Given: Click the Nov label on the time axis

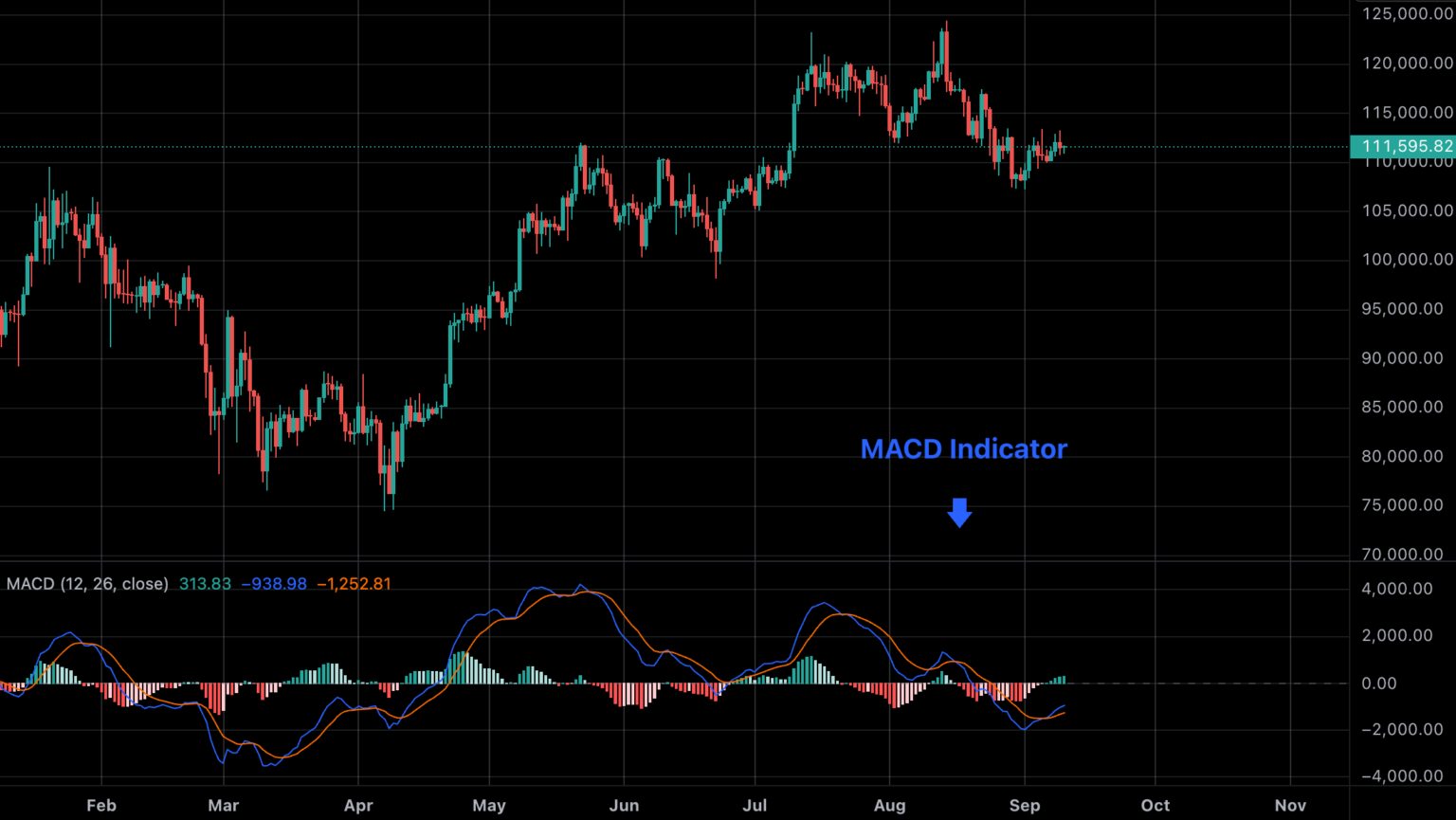Looking at the screenshot, I should click(x=1291, y=805).
